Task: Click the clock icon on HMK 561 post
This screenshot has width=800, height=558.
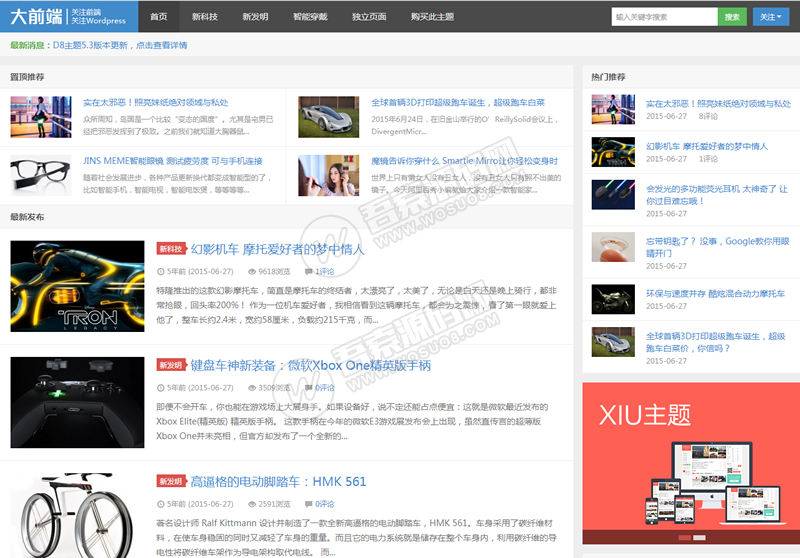Action: coord(160,504)
